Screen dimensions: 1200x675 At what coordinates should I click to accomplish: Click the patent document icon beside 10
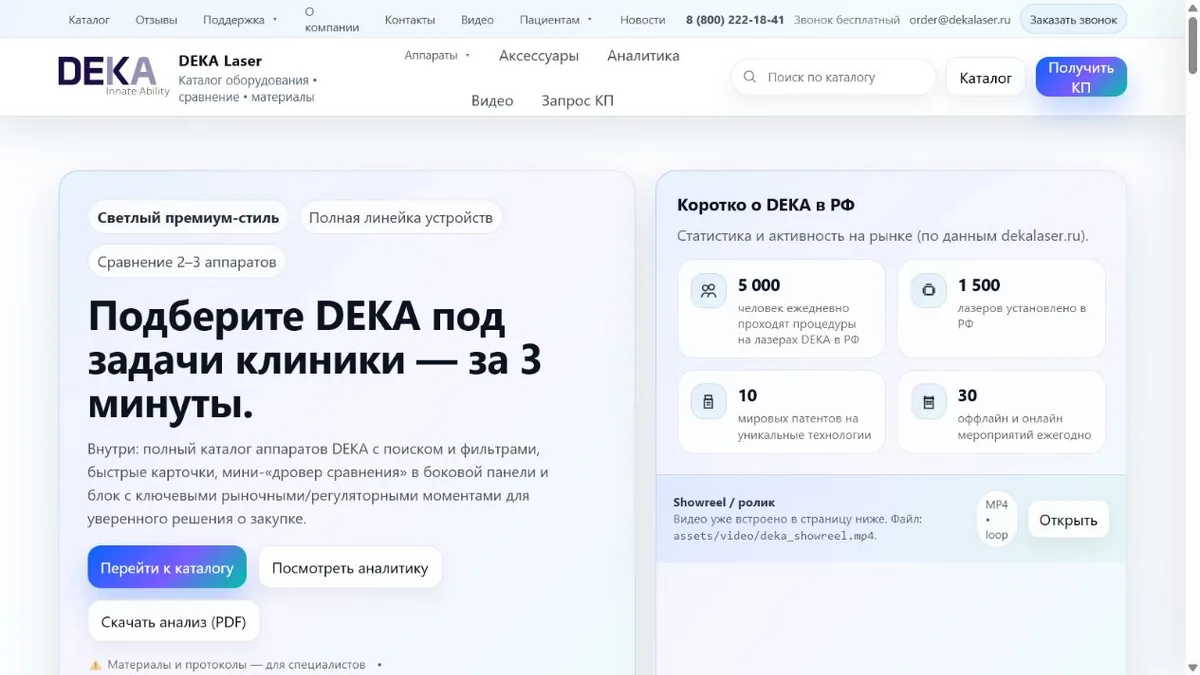tap(709, 401)
